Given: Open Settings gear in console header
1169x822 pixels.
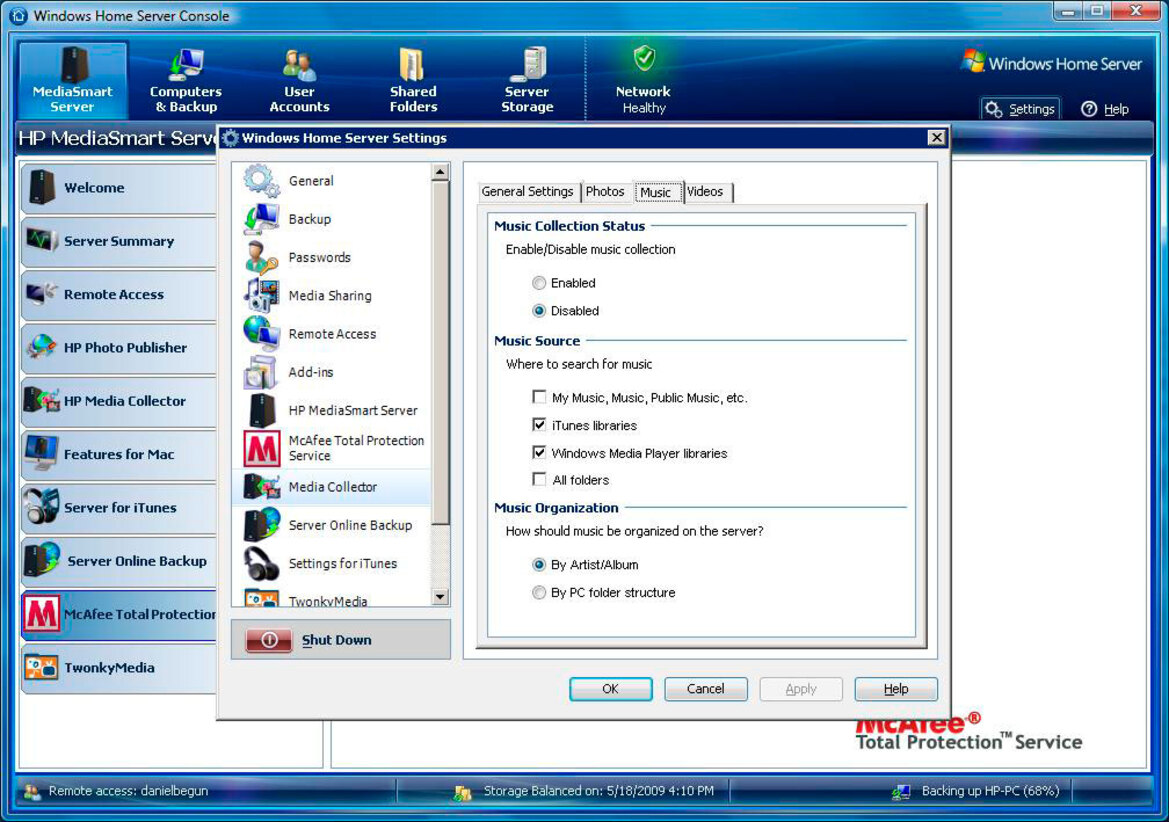Looking at the screenshot, I should pos(1020,109).
